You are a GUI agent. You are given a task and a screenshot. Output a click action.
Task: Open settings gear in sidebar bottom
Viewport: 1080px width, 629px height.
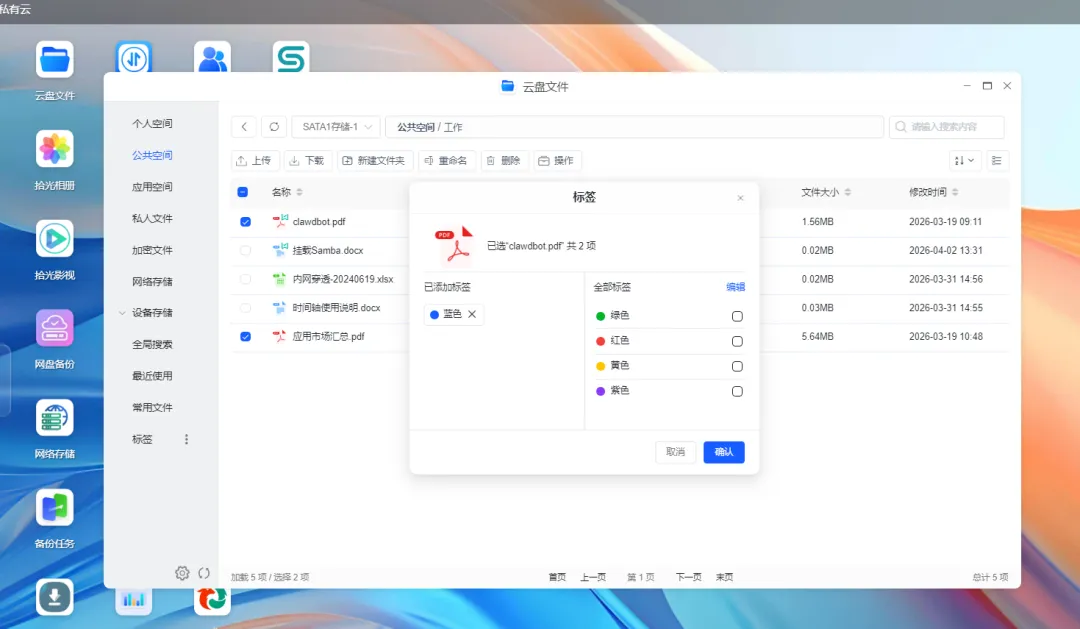[x=182, y=573]
